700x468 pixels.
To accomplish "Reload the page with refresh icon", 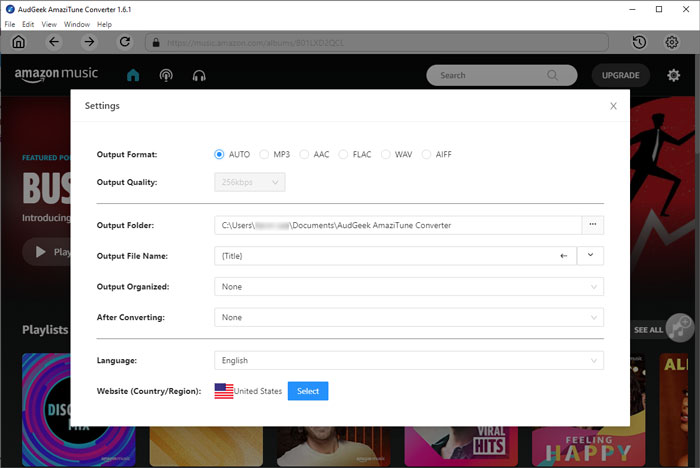I will click(125, 42).
